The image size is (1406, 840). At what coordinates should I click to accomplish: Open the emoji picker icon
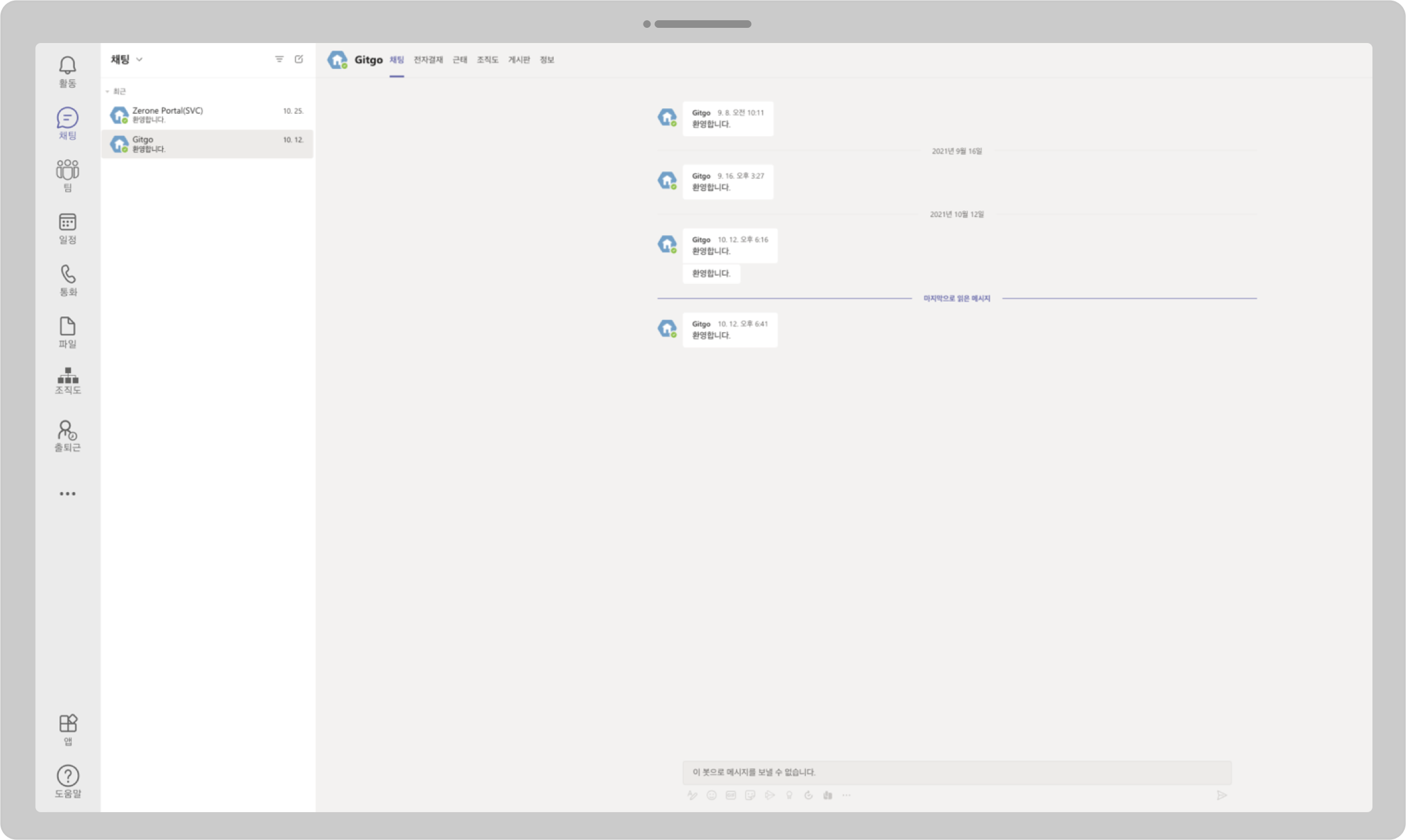(712, 795)
